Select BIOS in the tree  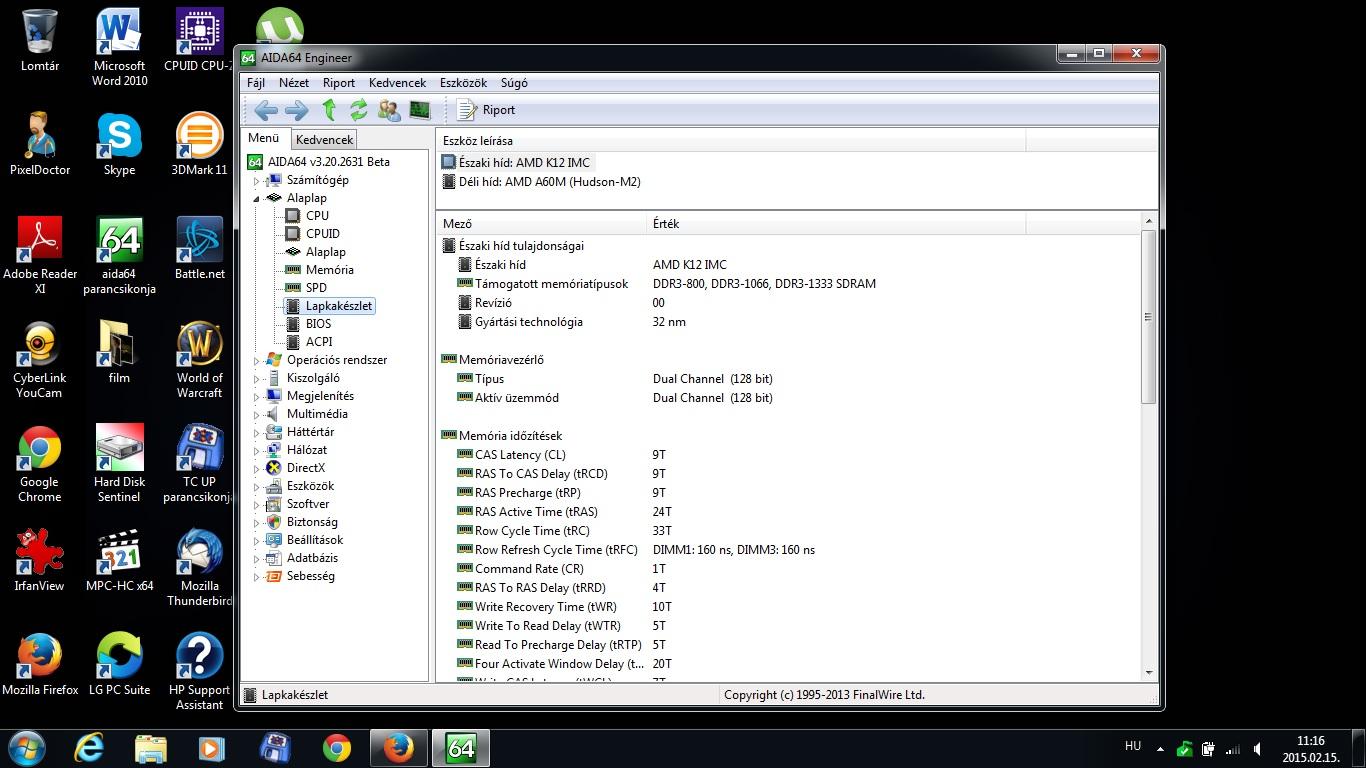[x=318, y=324]
